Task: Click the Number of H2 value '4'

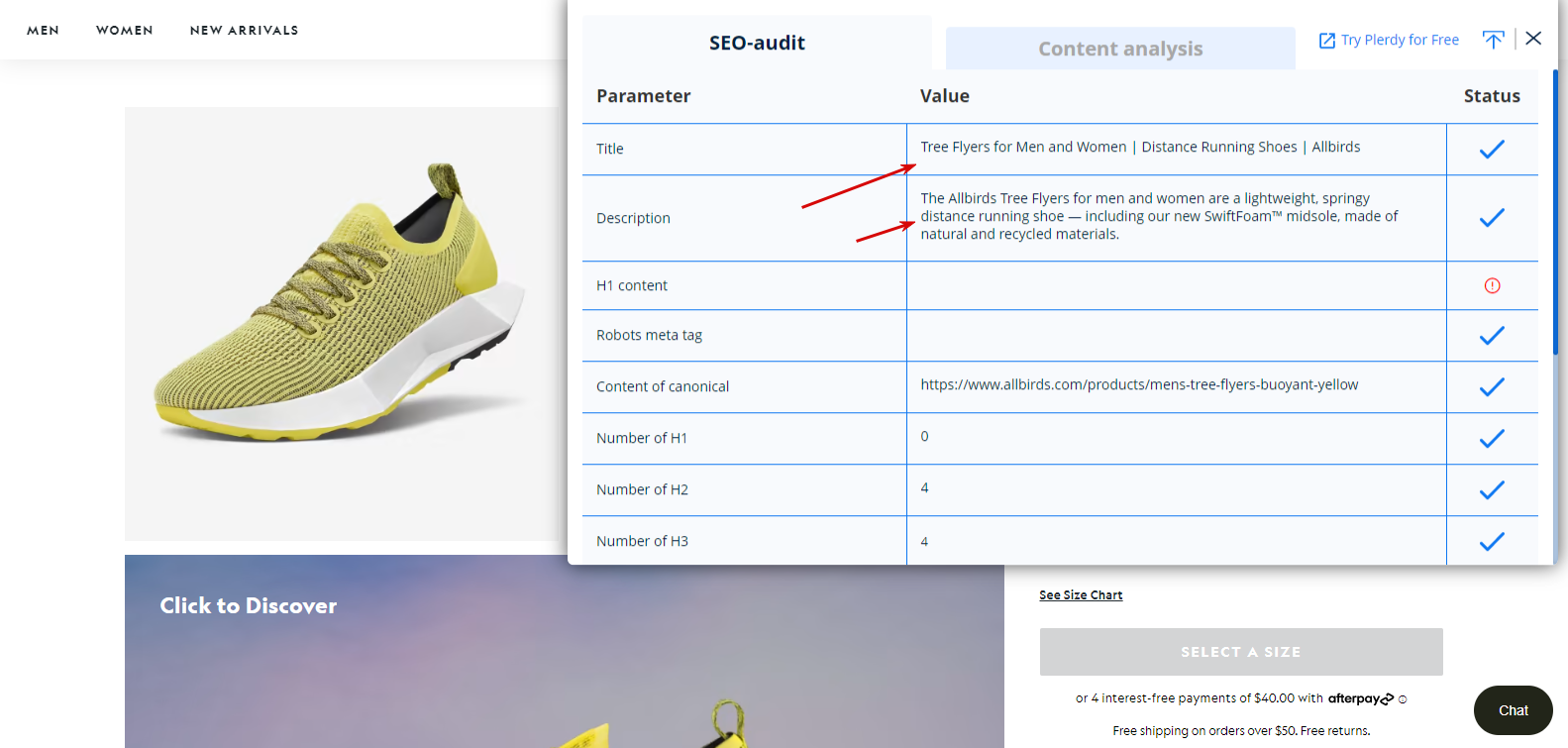Action: [x=924, y=488]
